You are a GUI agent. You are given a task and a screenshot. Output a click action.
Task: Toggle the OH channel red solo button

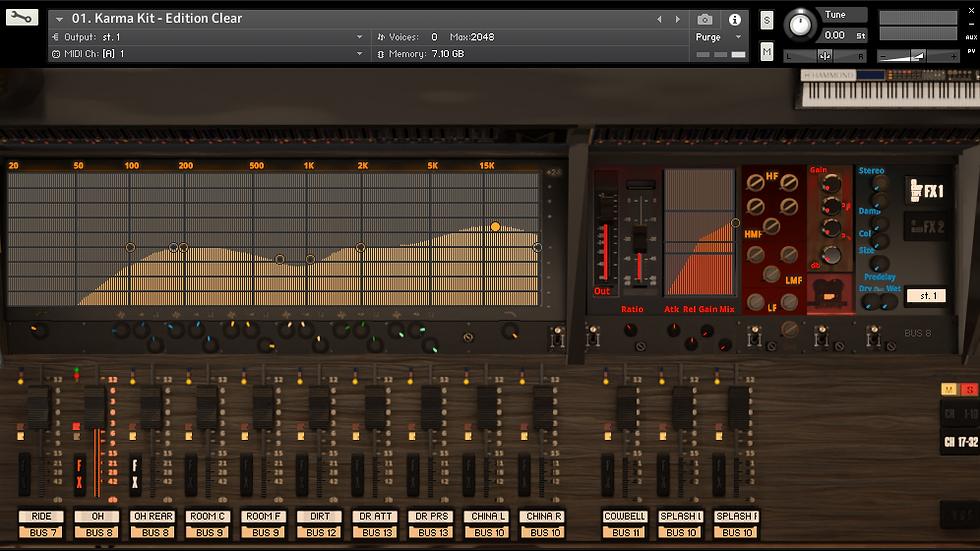(x=76, y=427)
